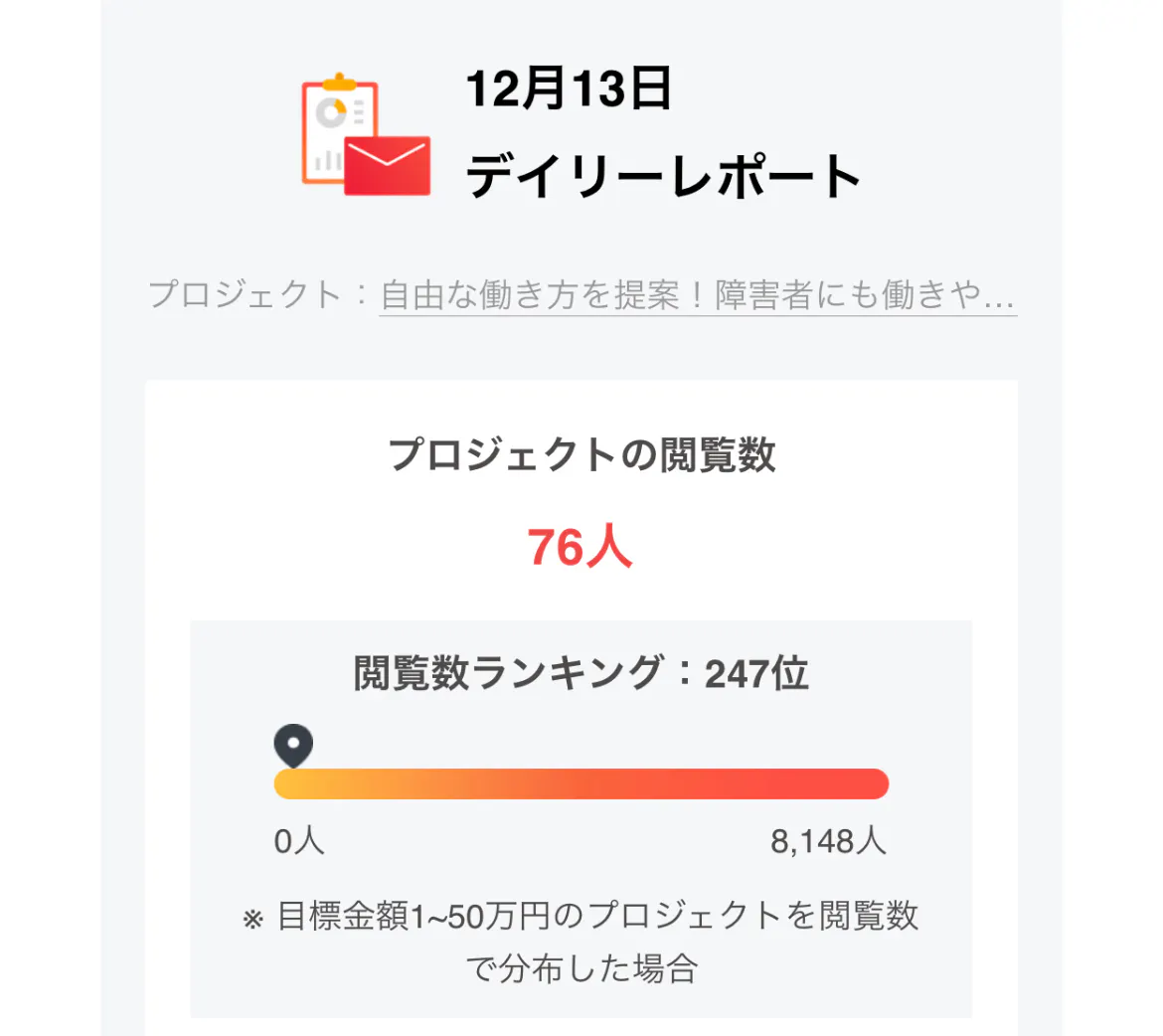Click the 目標金額1~50万円 footnote line
Screen dimensions: 1163x1036
597,917
